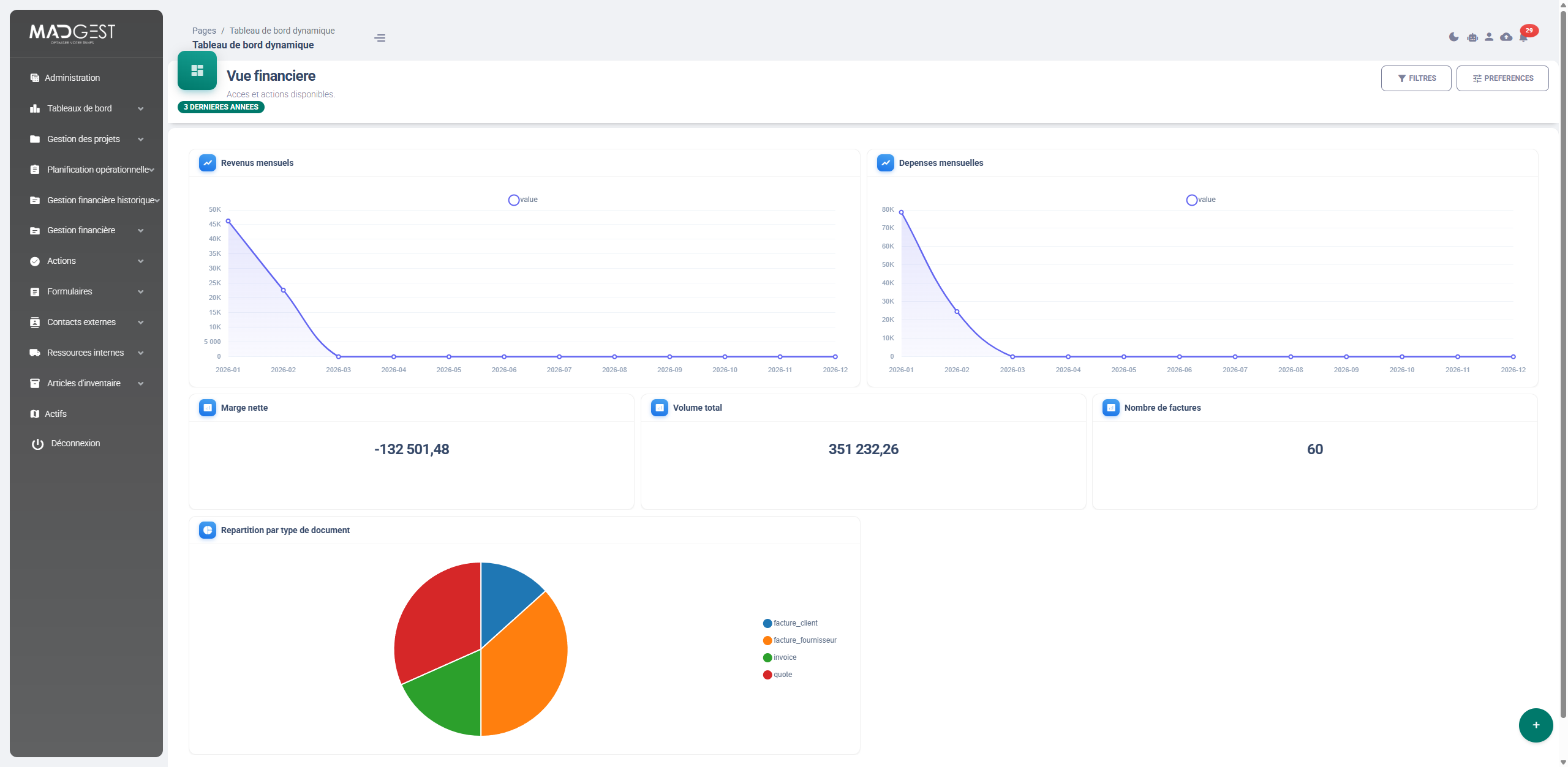Open the PREFERENCES button

coord(1502,78)
